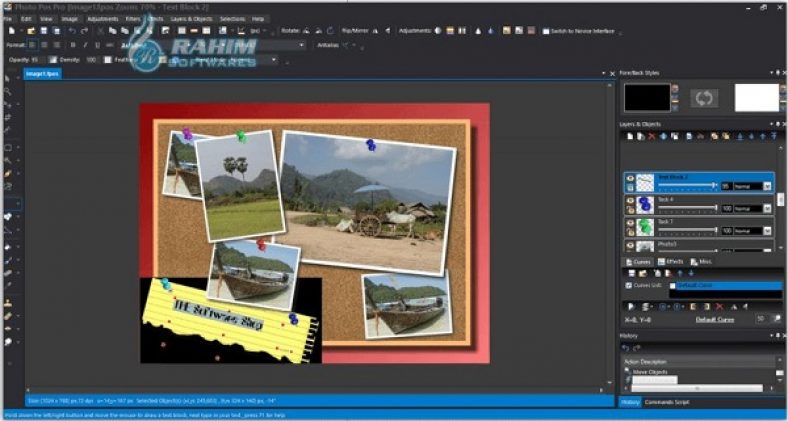Apply italic to the text block
Viewport: 788px width, 421px height.
pyautogui.click(x=85, y=45)
